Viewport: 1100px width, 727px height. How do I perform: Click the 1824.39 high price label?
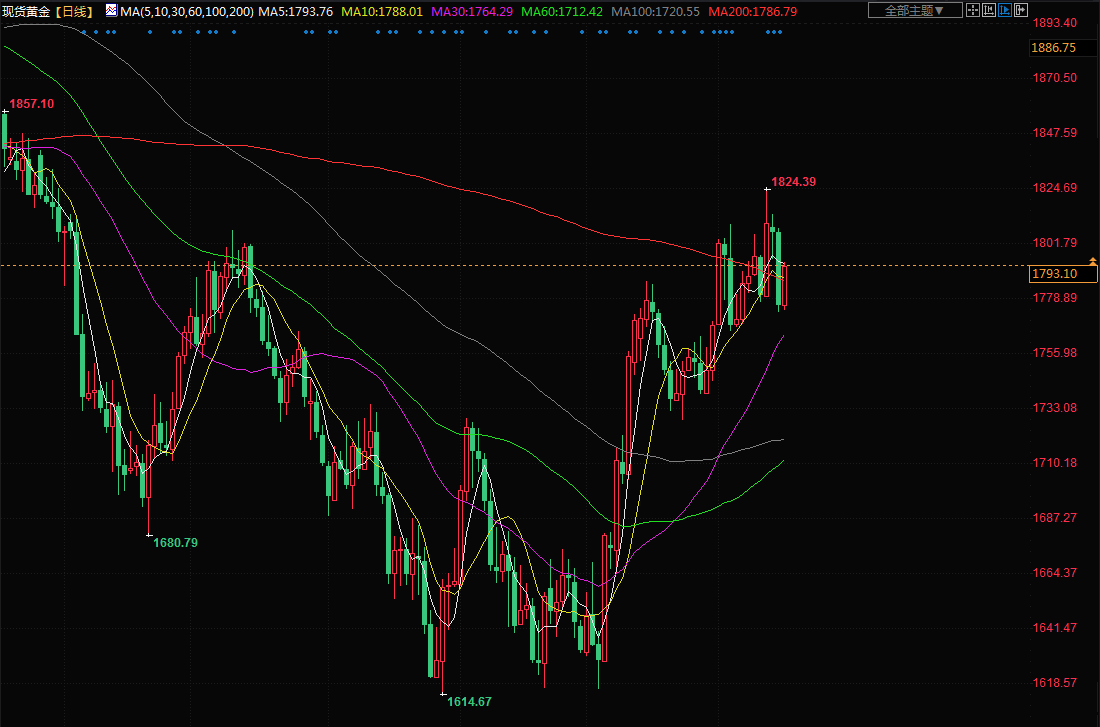coord(793,182)
